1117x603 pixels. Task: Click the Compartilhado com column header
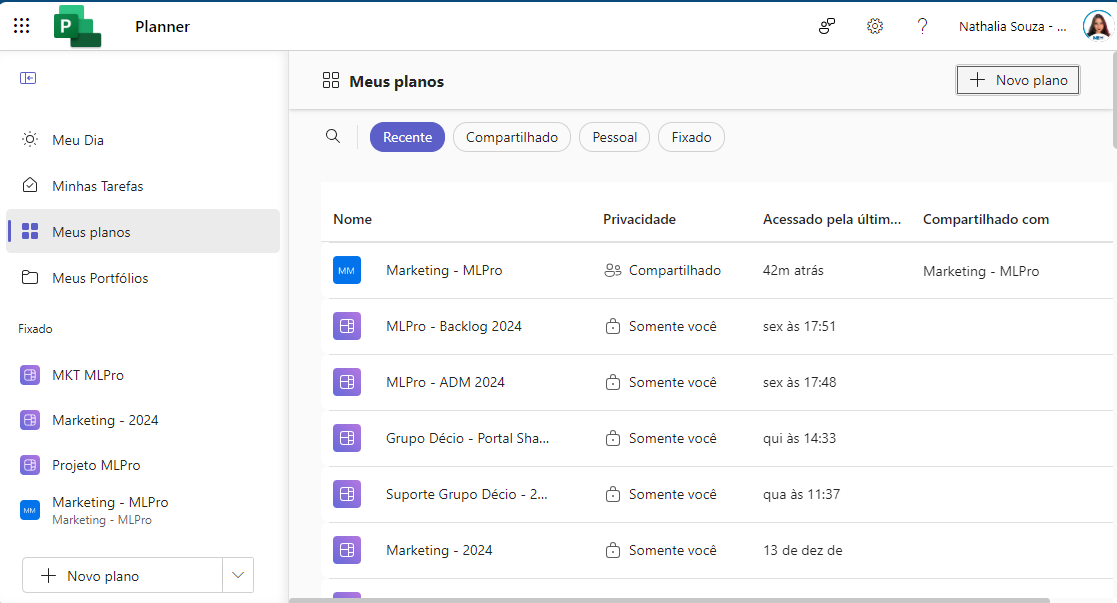point(986,219)
